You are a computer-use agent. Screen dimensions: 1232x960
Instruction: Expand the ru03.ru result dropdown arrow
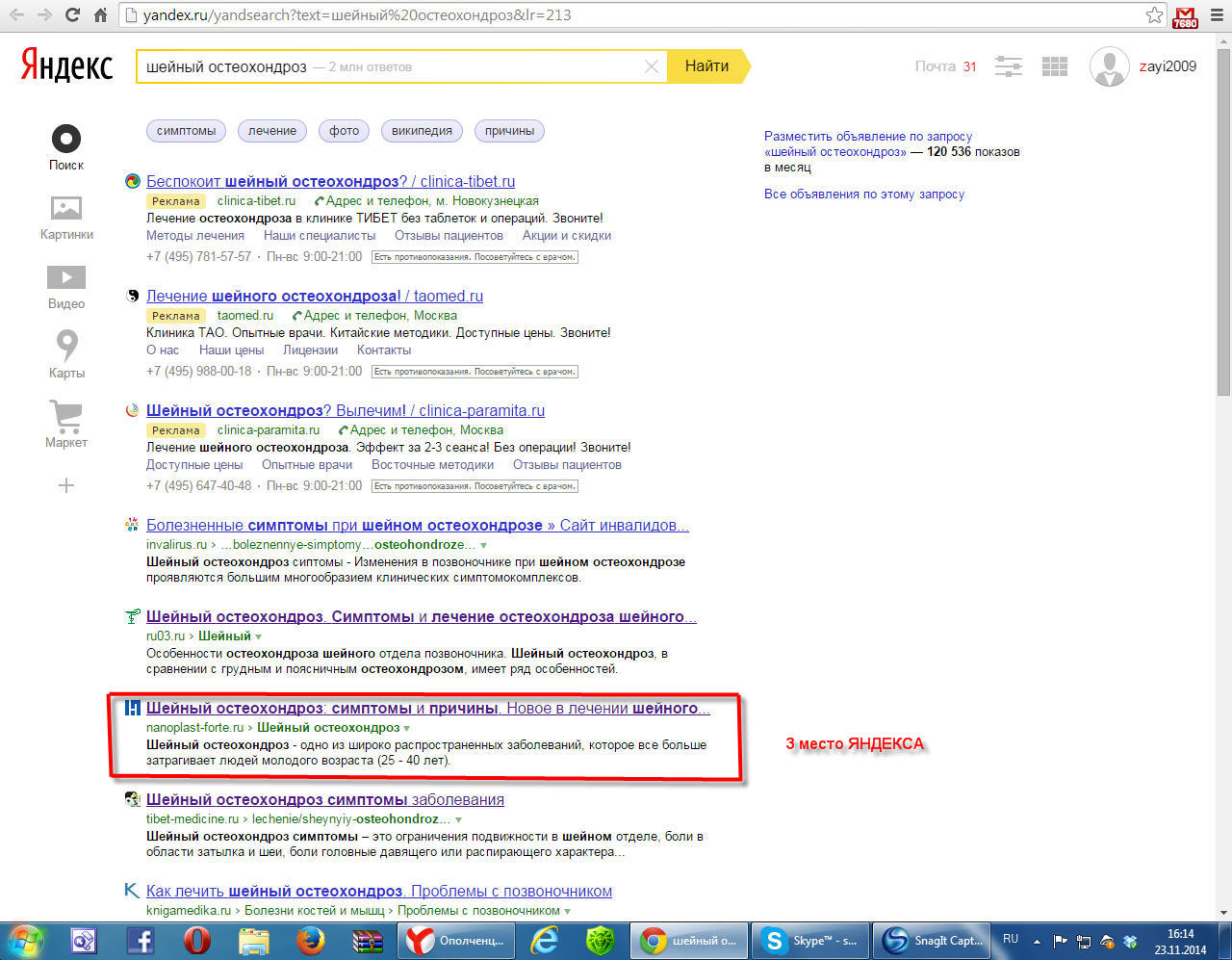coord(259,636)
